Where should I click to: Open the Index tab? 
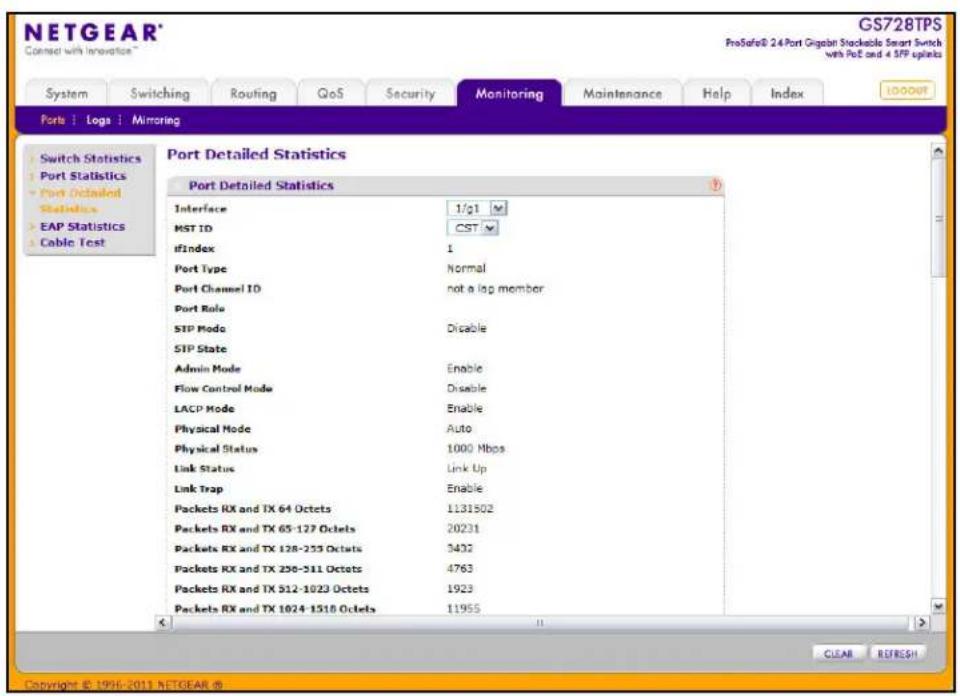coord(787,94)
